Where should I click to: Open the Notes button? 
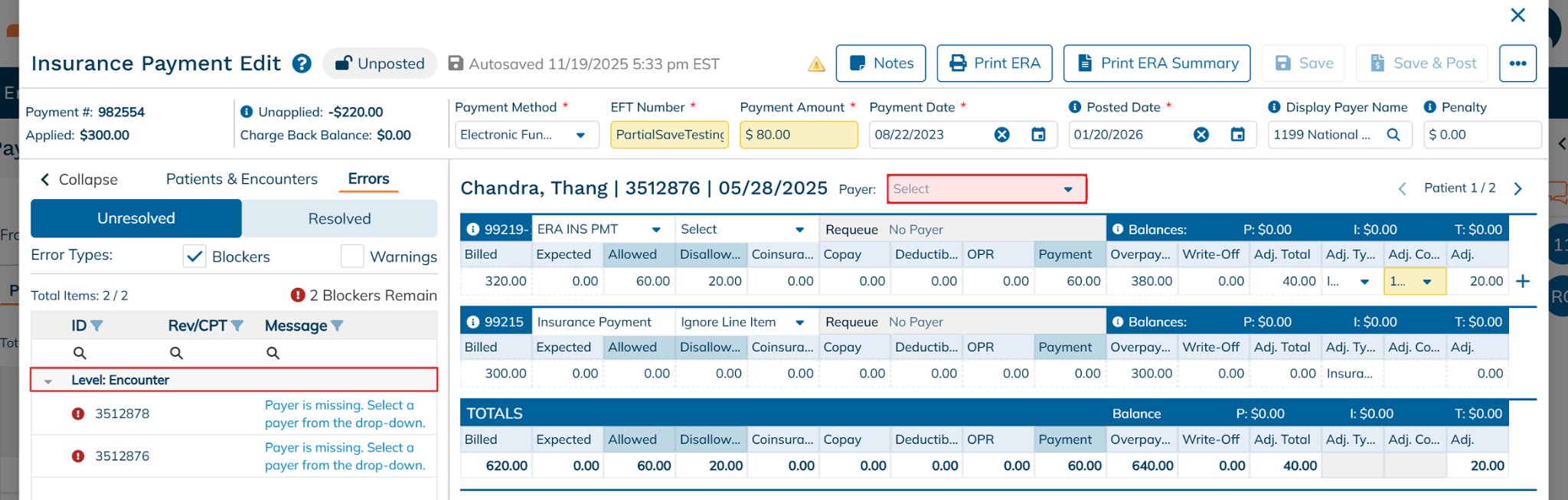(x=880, y=64)
